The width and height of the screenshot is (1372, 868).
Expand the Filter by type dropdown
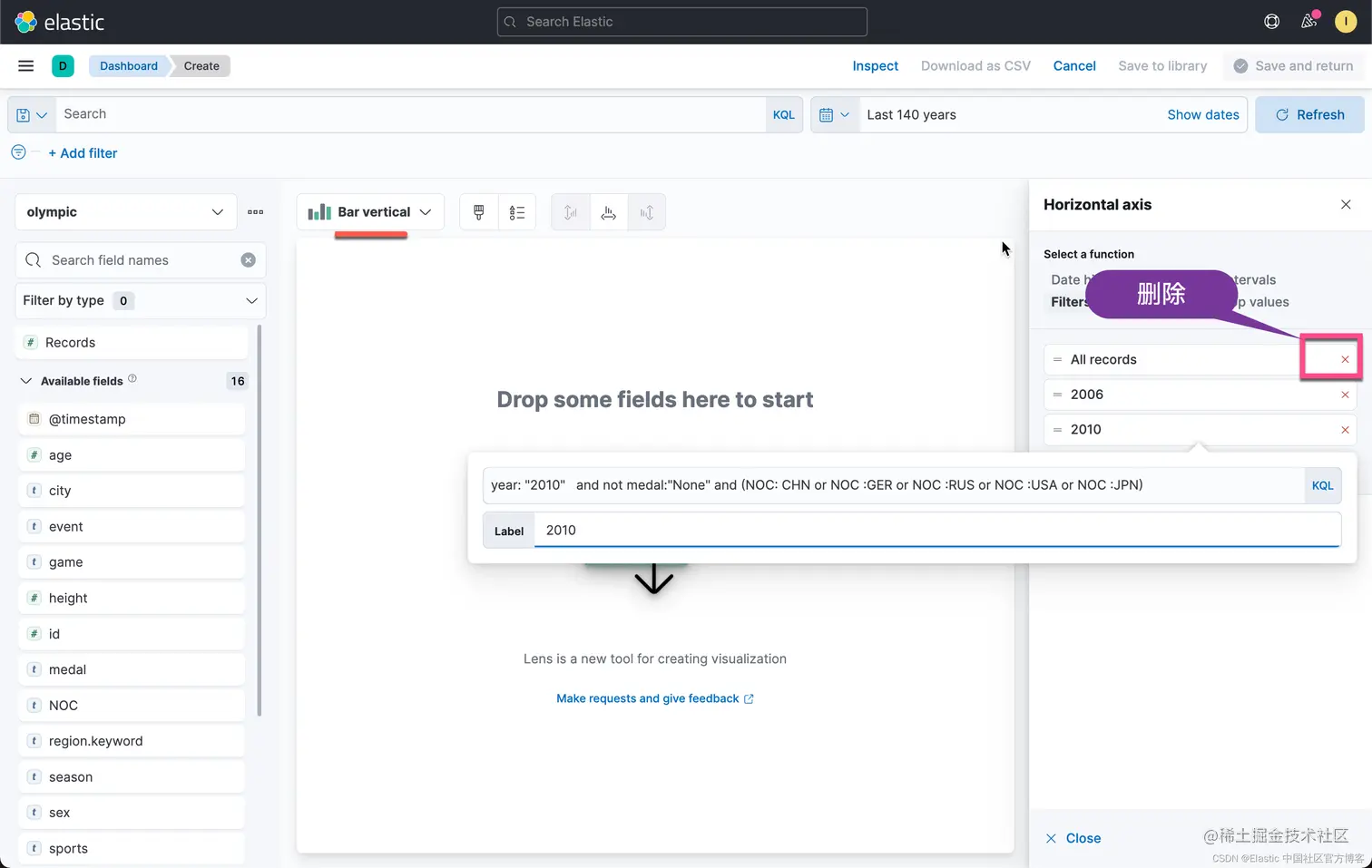click(141, 301)
